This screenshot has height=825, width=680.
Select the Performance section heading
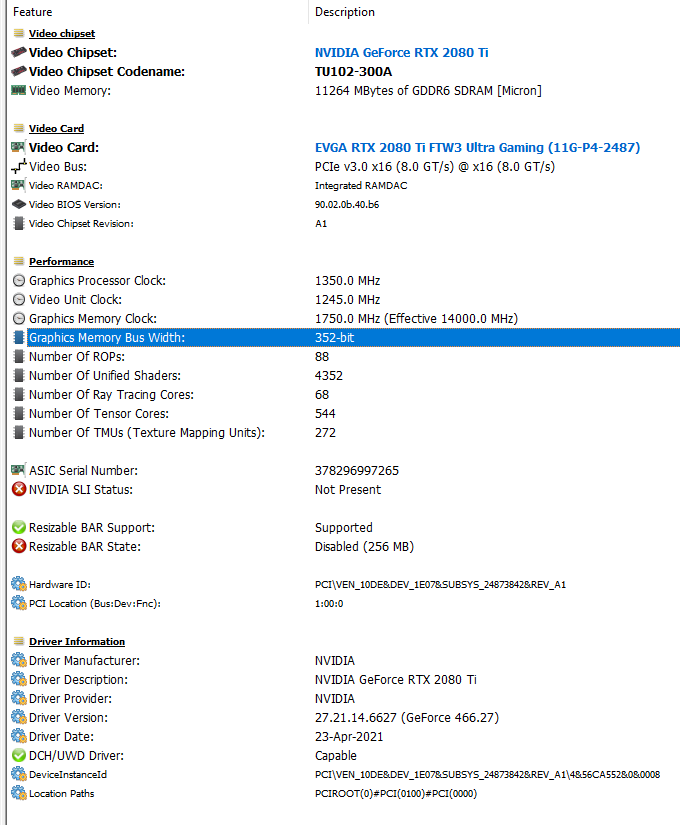[62, 261]
